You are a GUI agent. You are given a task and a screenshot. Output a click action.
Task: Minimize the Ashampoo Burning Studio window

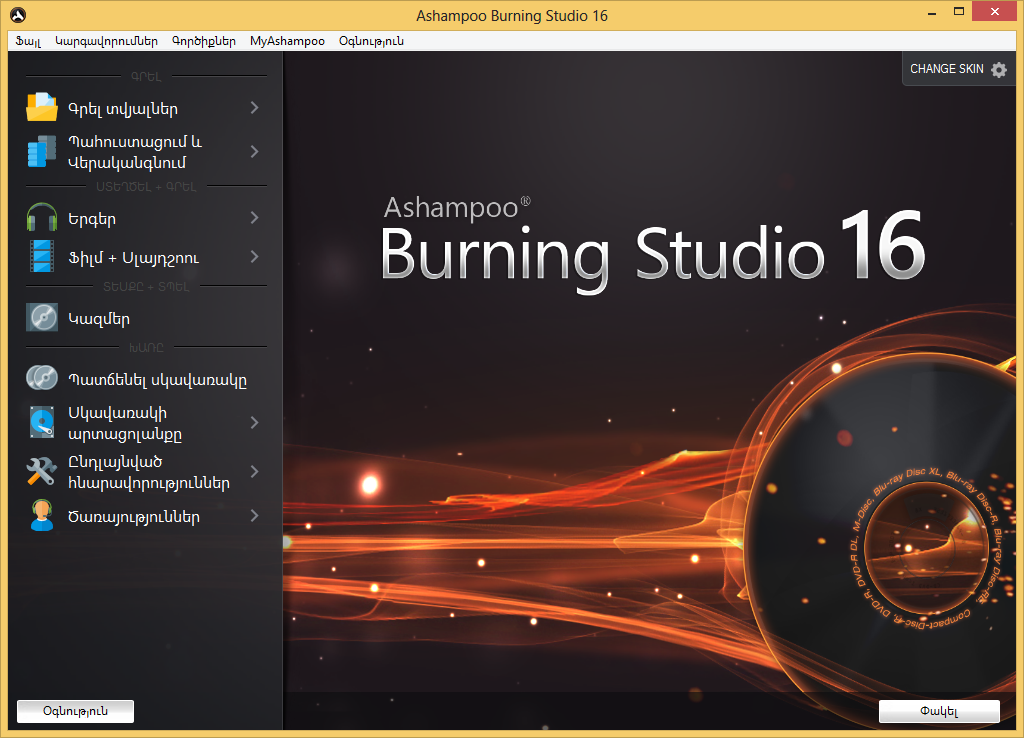tap(932, 12)
